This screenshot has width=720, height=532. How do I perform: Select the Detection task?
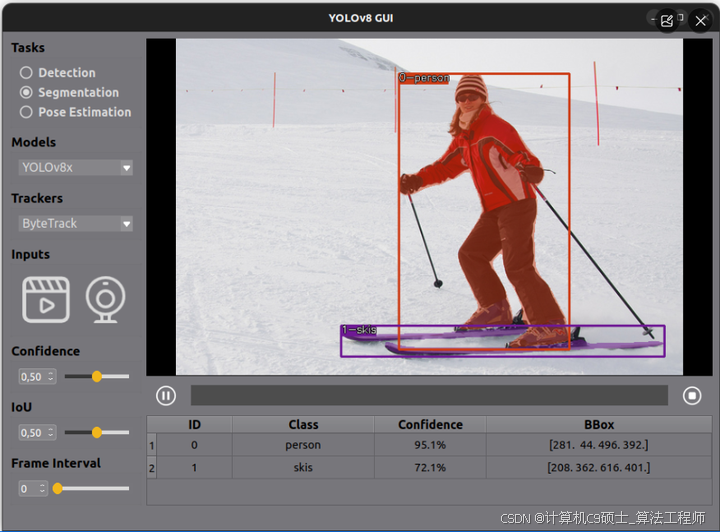pyautogui.click(x=58, y=73)
